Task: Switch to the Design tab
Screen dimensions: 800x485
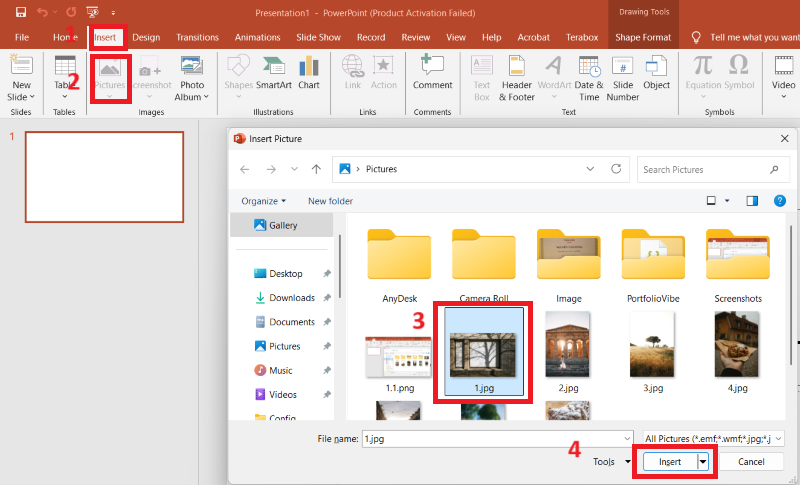Action: 146,37
